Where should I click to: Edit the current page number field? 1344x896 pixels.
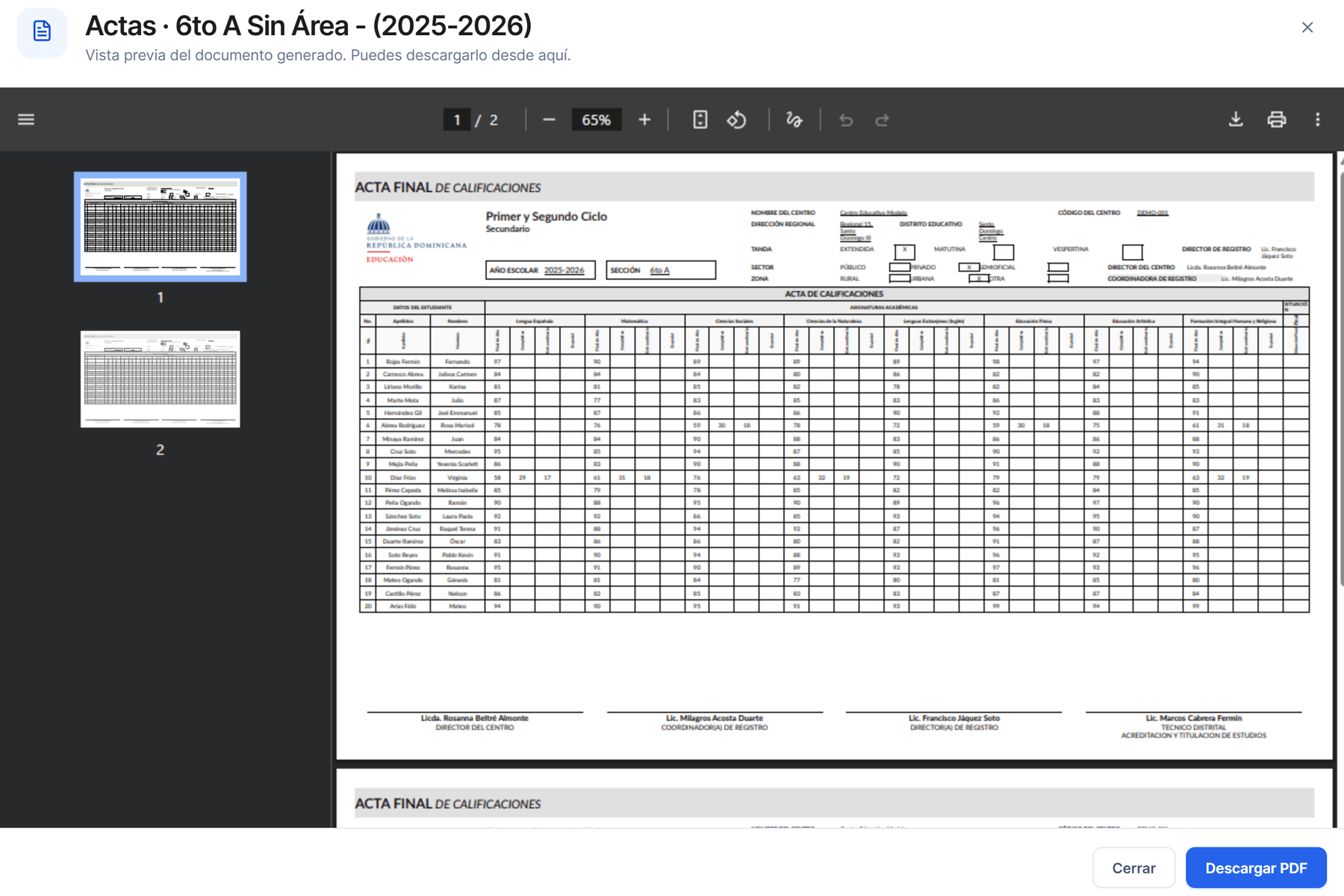pyautogui.click(x=457, y=119)
